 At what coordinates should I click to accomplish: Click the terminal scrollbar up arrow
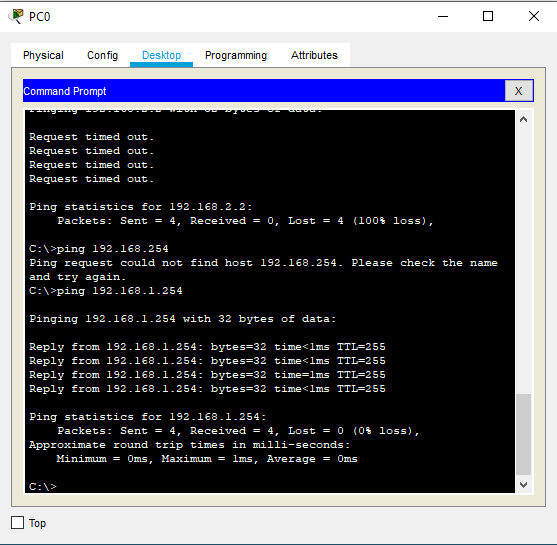pyautogui.click(x=523, y=120)
